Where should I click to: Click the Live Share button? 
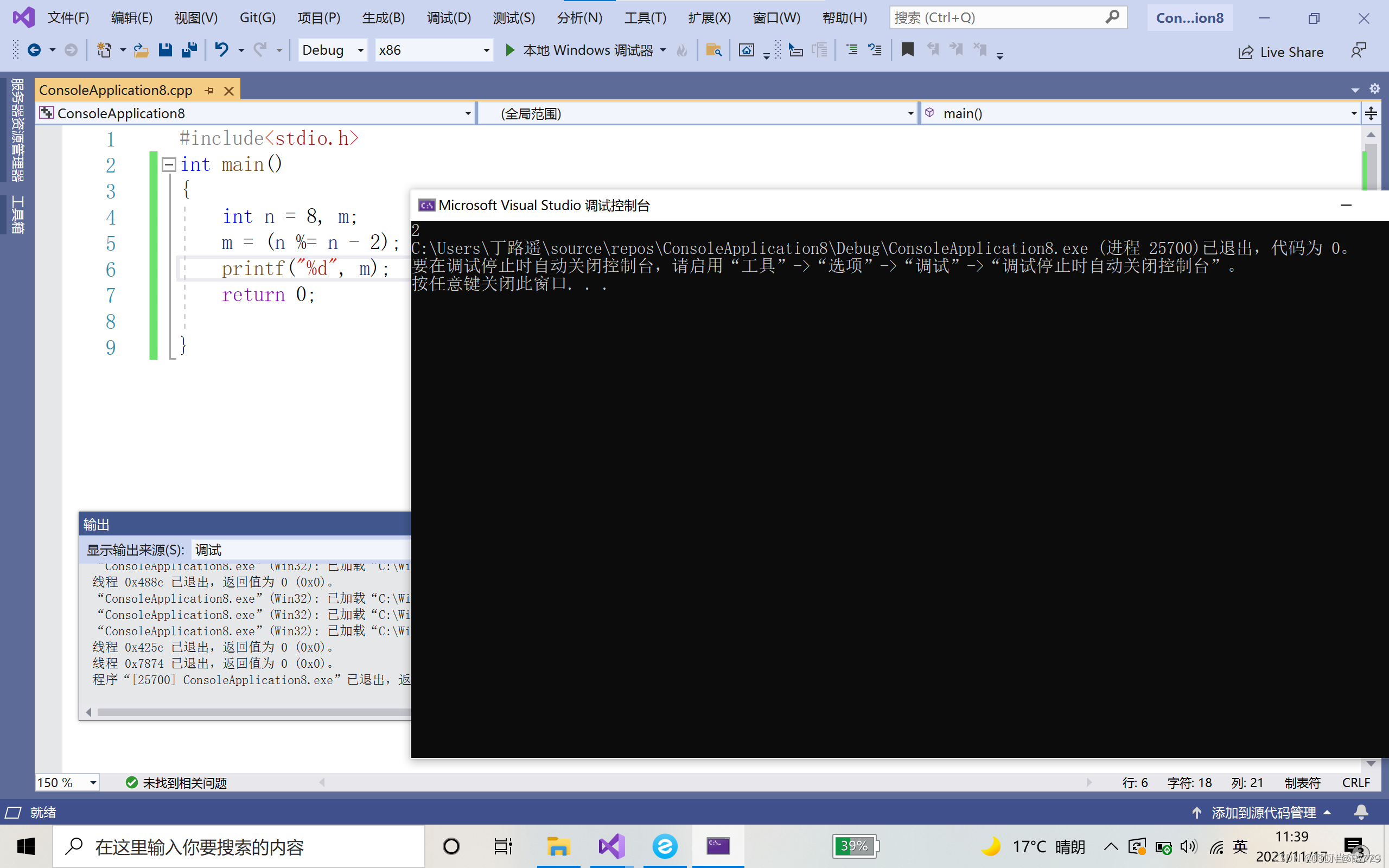point(1280,52)
